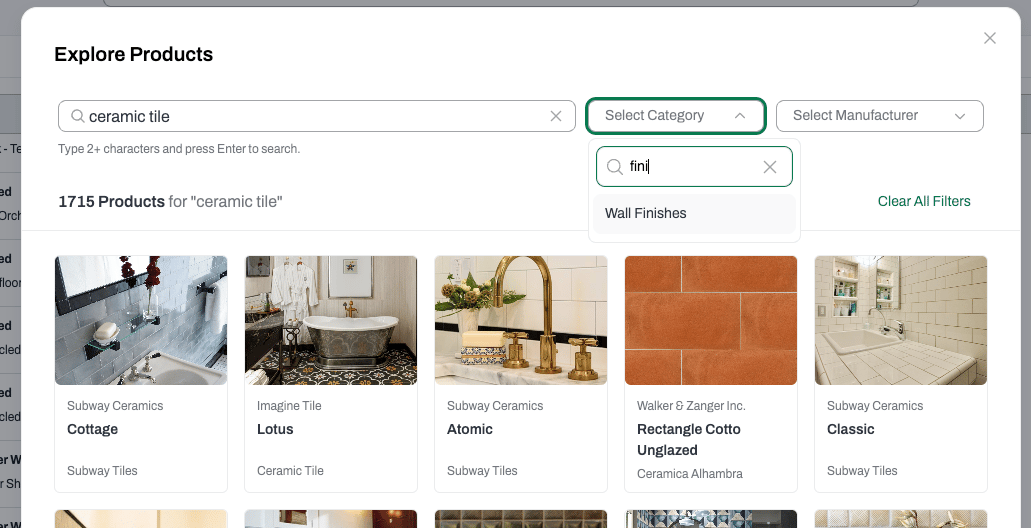Click the Lotus product name

(275, 429)
